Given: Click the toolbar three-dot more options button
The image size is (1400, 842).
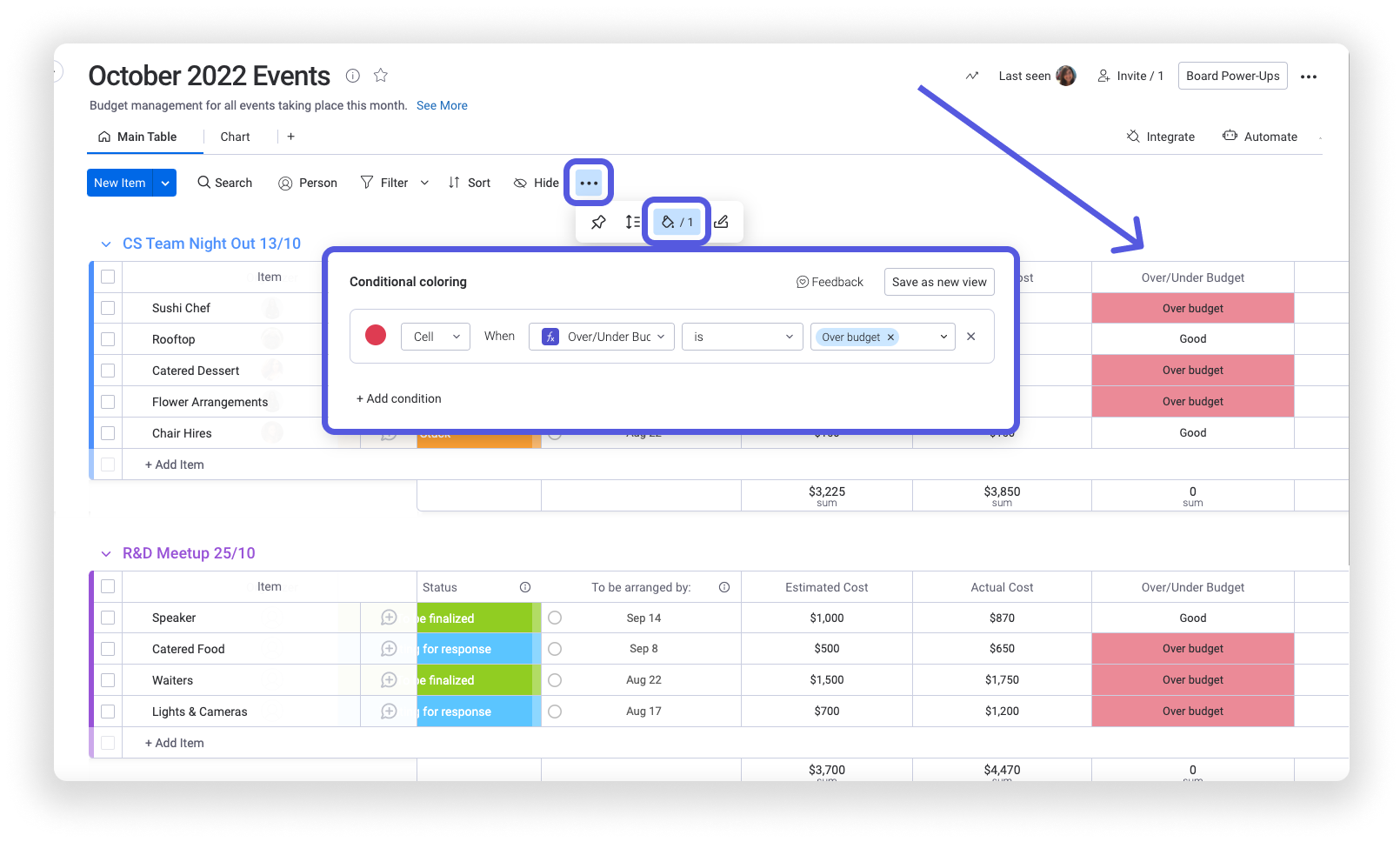Looking at the screenshot, I should [589, 183].
